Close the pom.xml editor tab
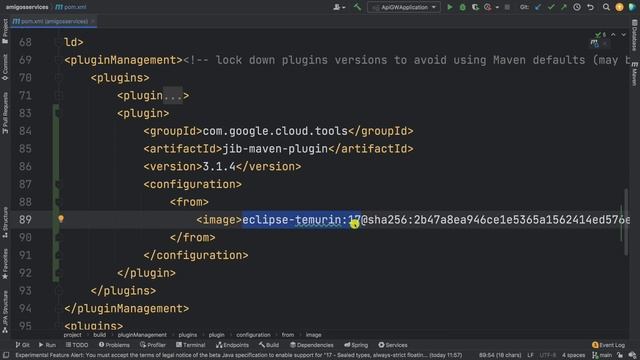 pos(93,21)
